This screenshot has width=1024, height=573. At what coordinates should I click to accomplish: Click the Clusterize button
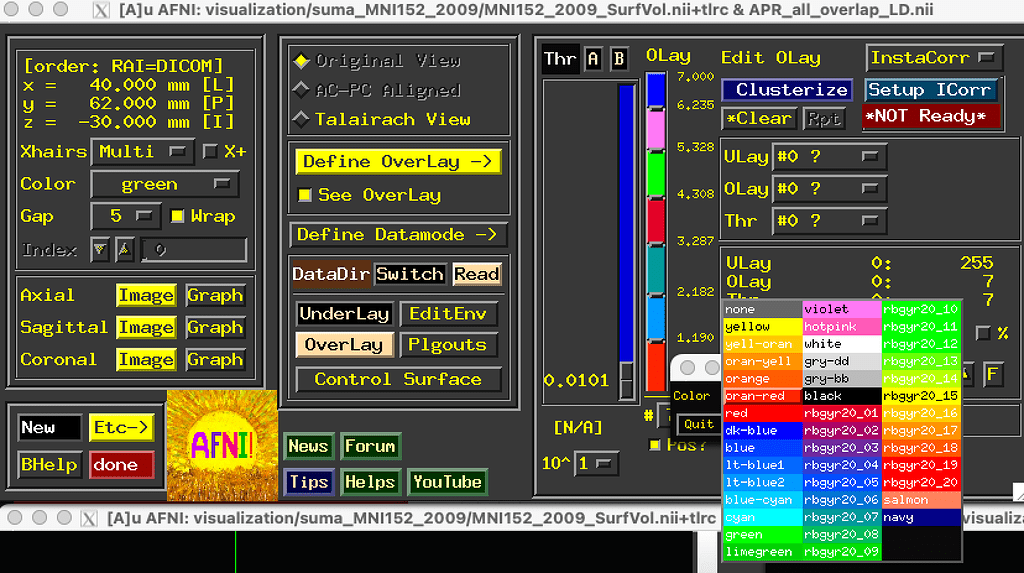pos(788,90)
